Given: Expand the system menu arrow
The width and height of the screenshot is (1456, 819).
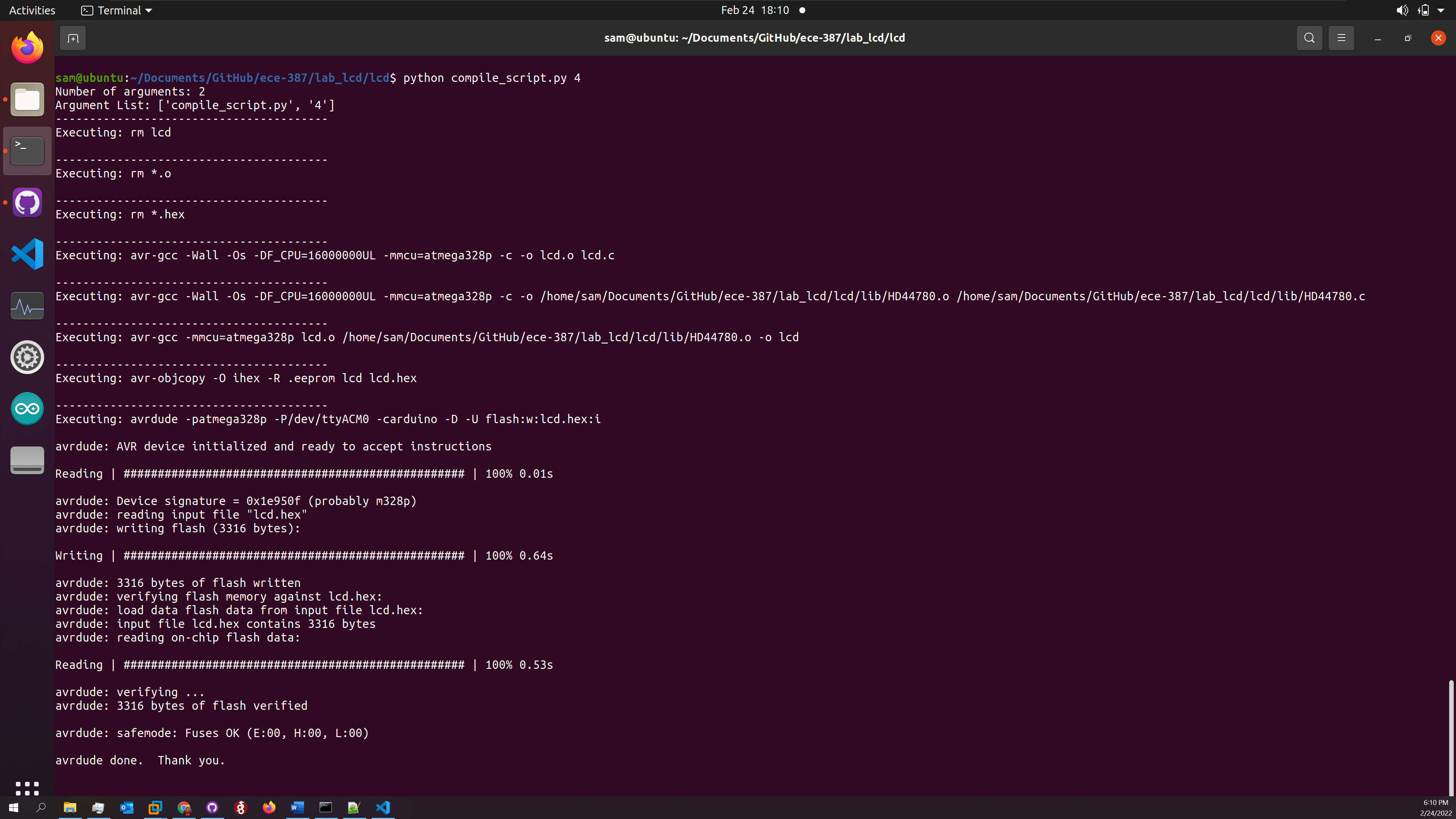Looking at the screenshot, I should point(1441,10).
